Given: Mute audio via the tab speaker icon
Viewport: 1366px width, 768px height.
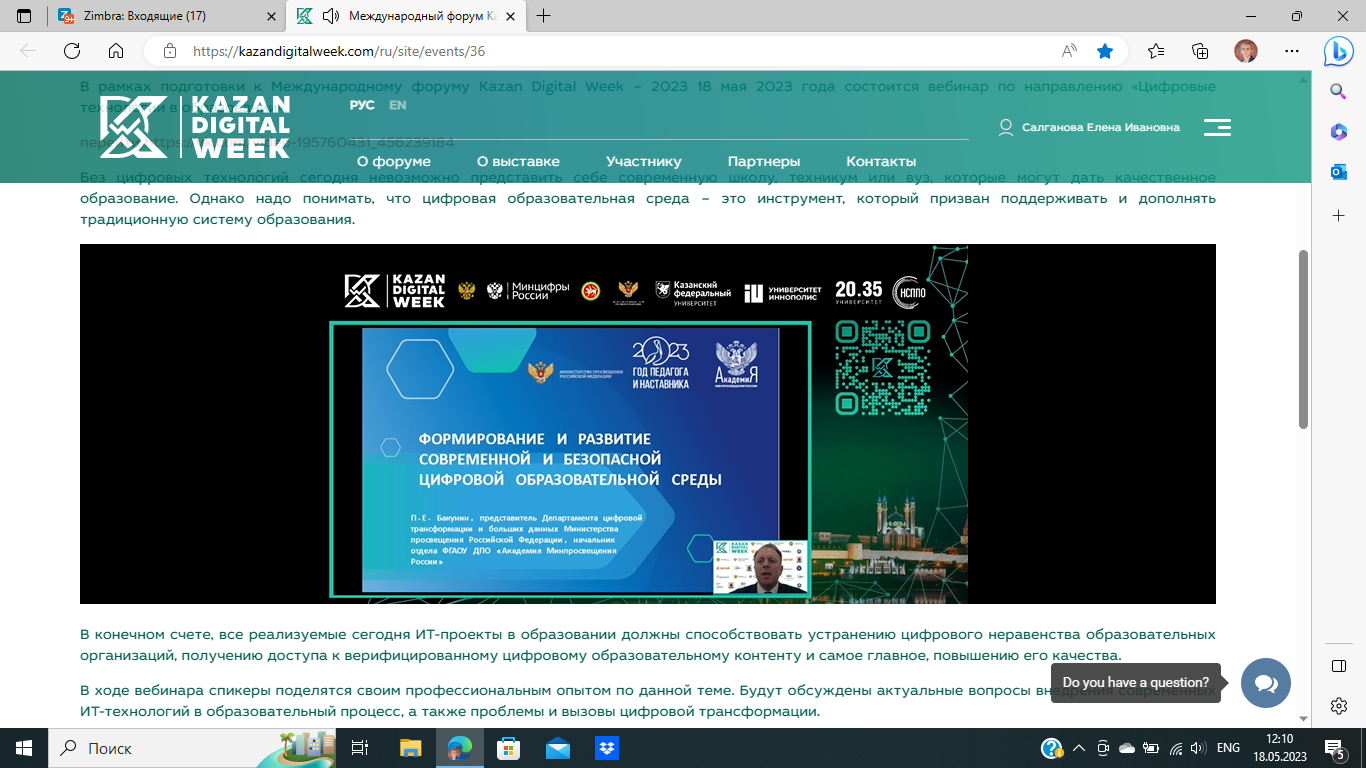Looking at the screenshot, I should tap(331, 16).
